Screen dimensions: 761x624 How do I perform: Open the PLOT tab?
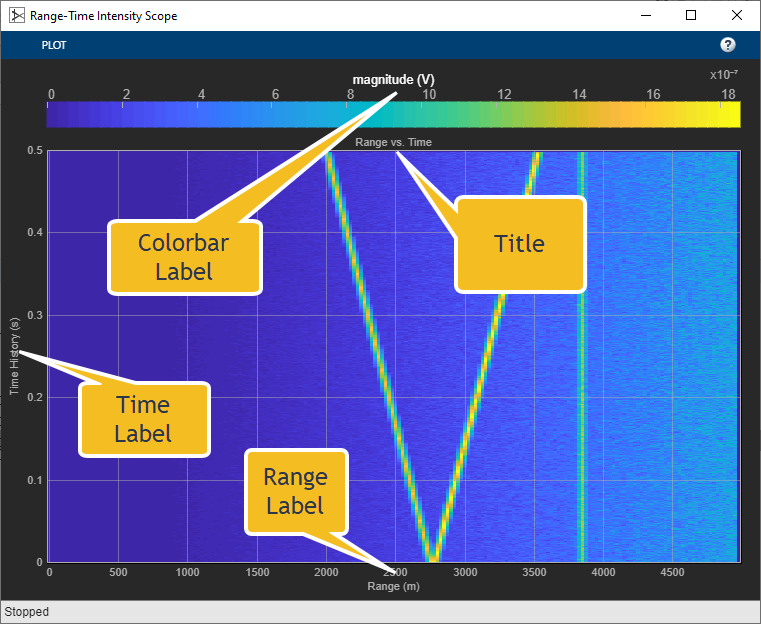point(54,45)
